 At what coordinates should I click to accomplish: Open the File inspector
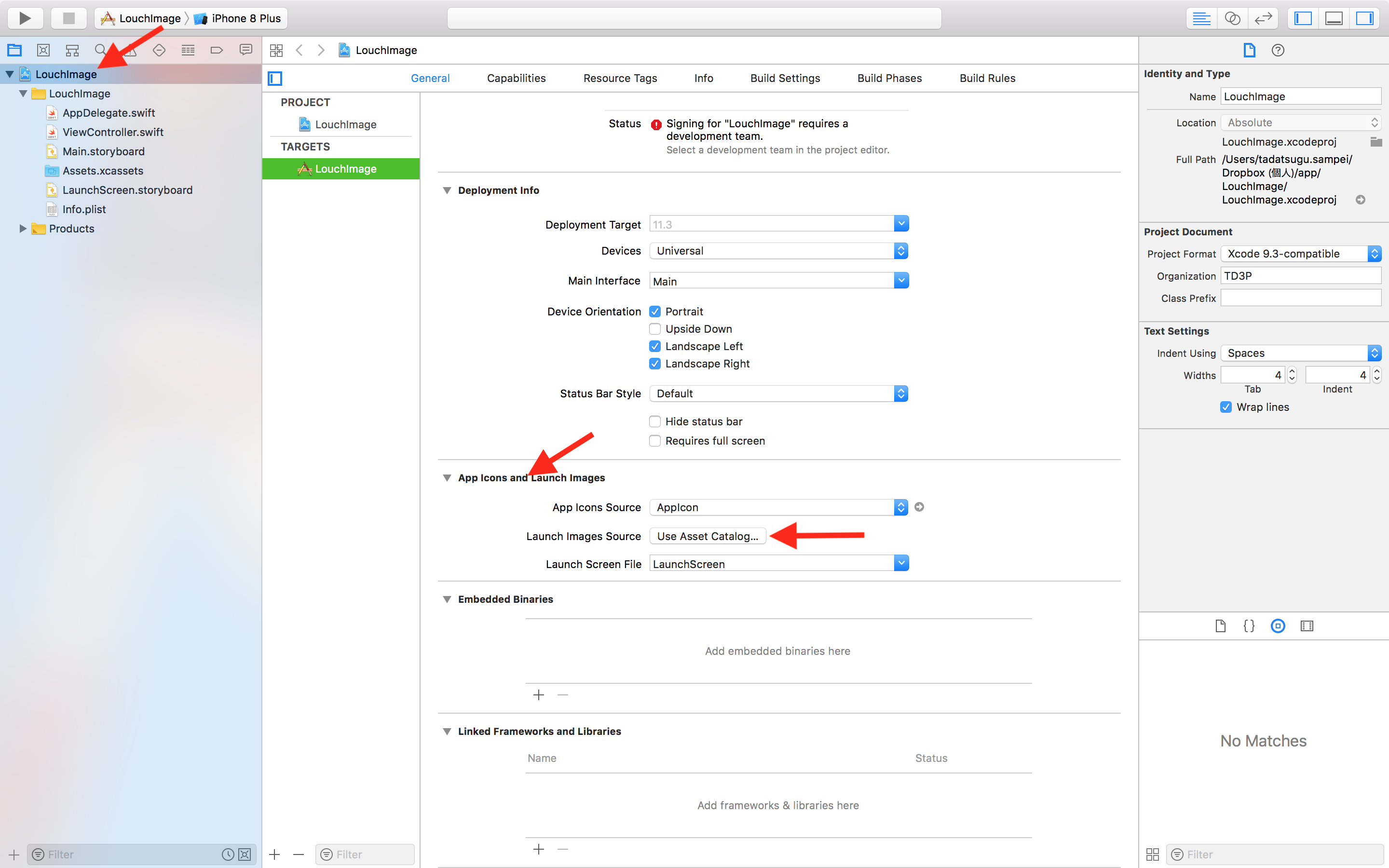point(1250,50)
